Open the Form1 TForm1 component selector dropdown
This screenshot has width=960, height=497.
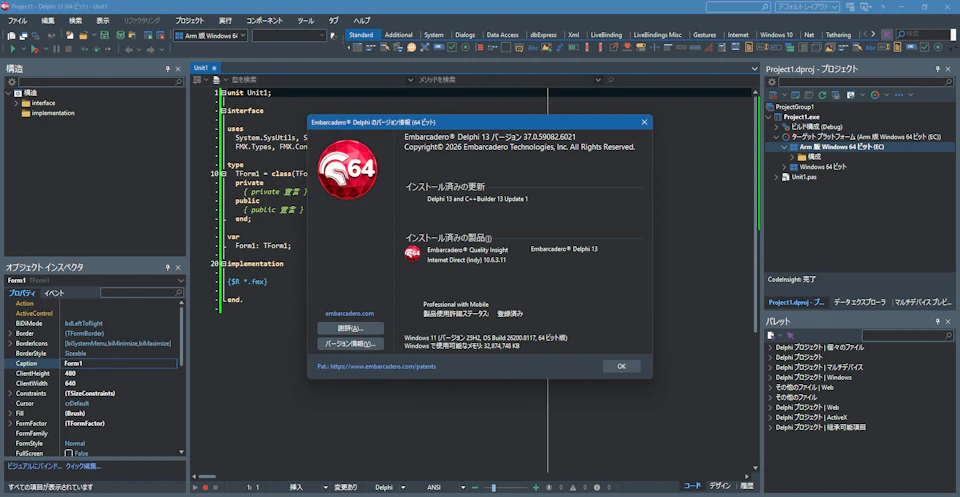click(180, 280)
